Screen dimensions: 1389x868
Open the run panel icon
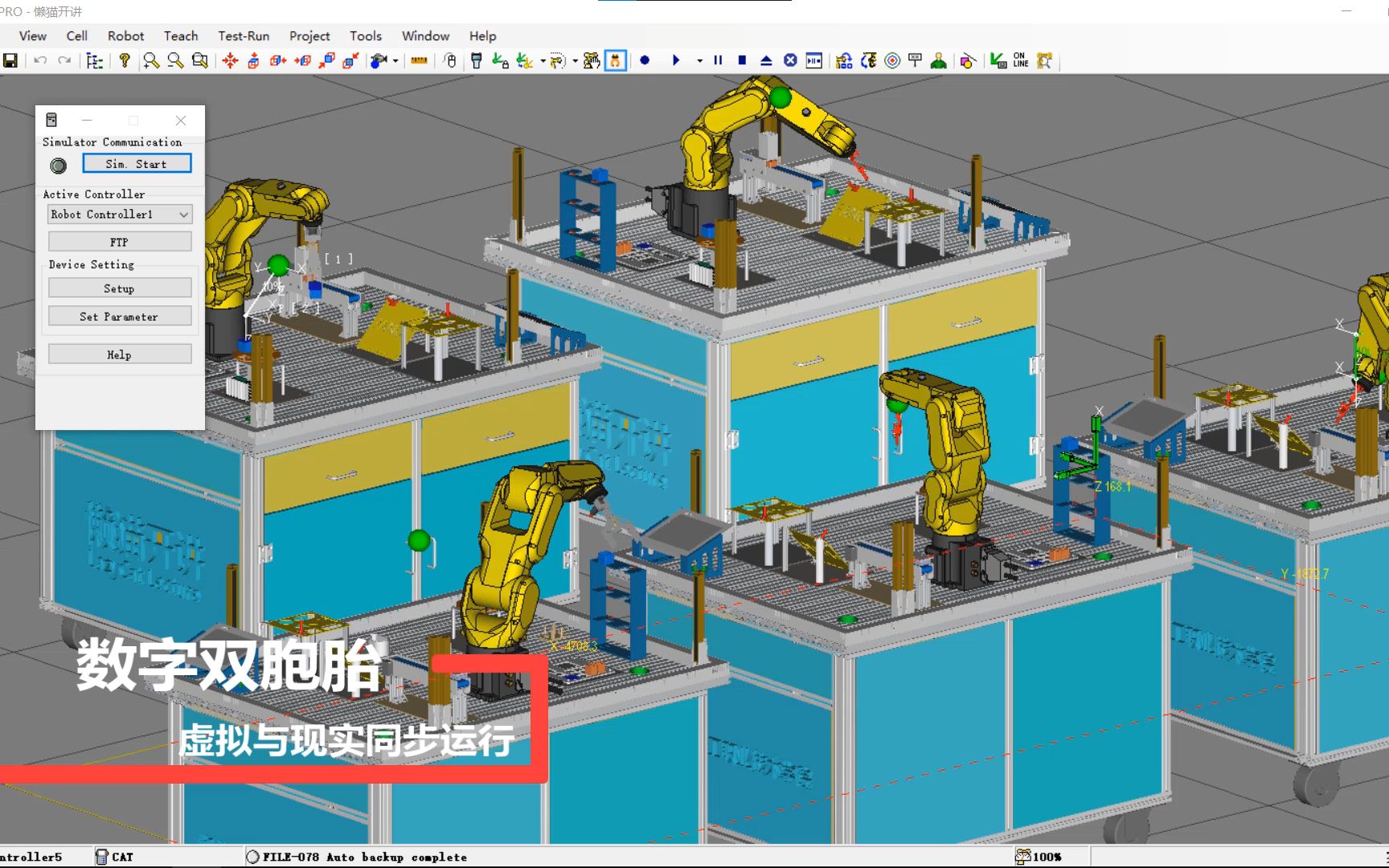point(814,61)
